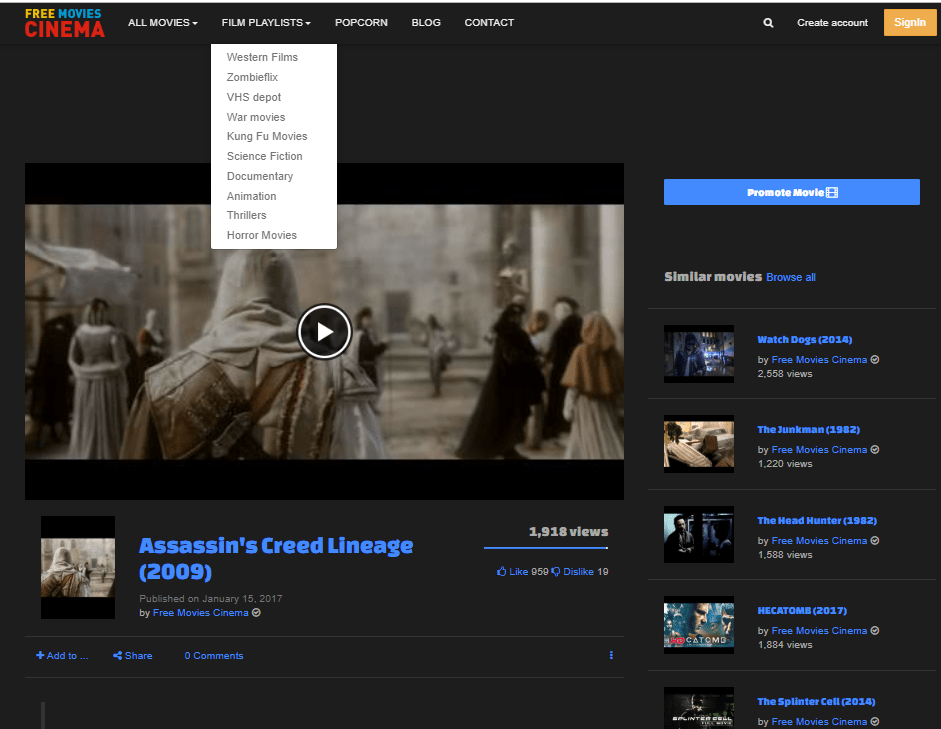Click the plus icon beside Add to
The image size is (941, 729).
(40, 655)
